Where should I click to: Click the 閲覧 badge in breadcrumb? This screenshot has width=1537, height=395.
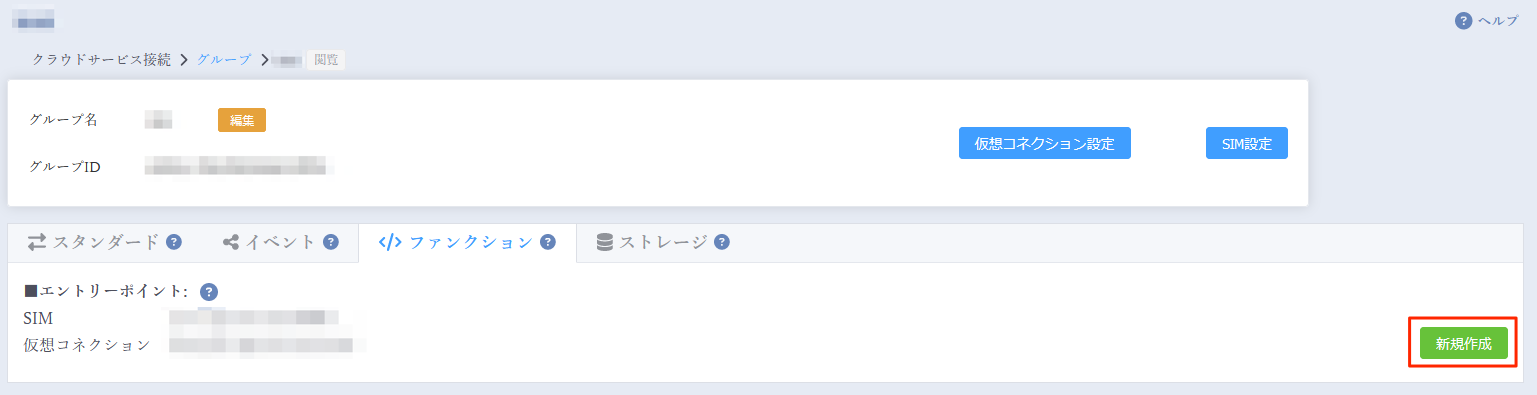click(326, 59)
